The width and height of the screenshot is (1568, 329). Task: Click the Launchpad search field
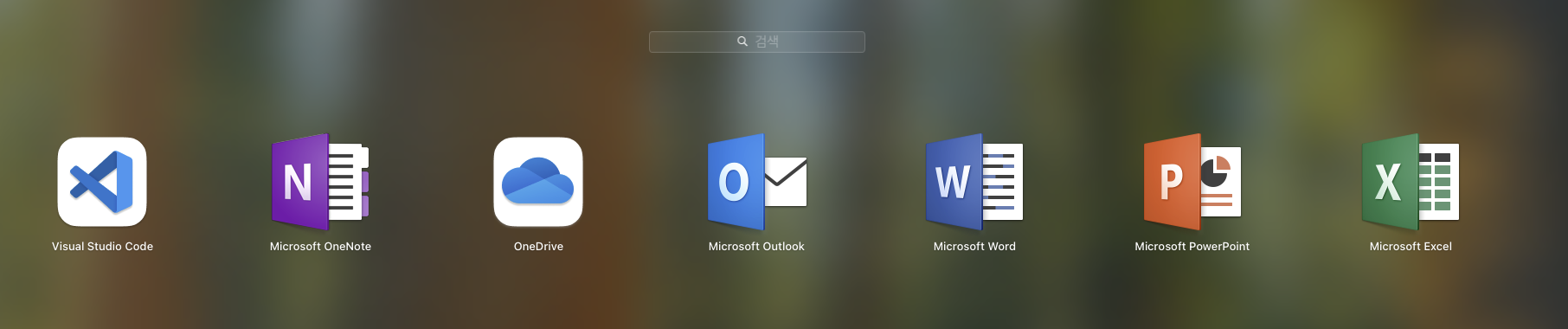(x=757, y=42)
